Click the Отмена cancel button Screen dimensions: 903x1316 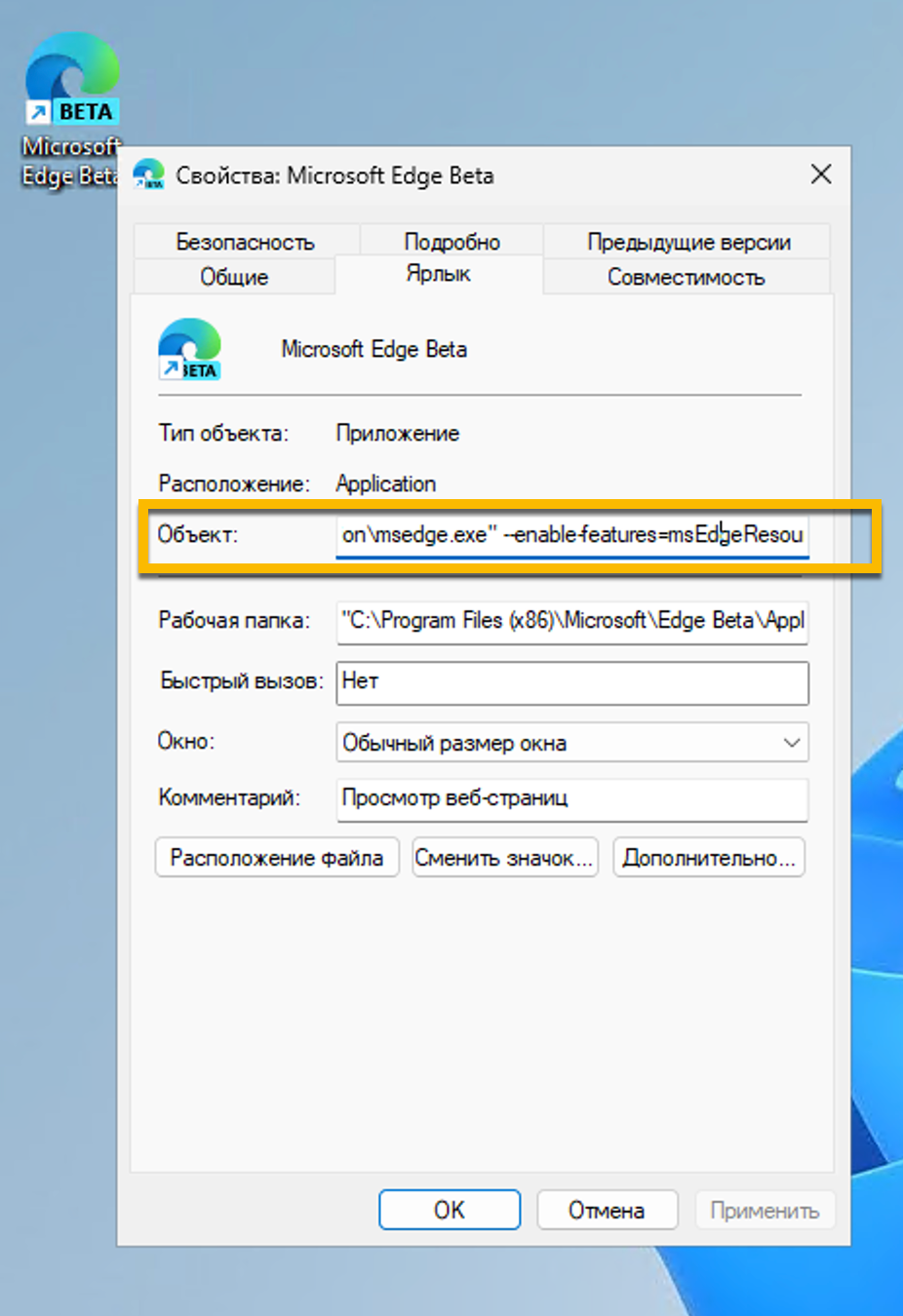pos(607,1210)
